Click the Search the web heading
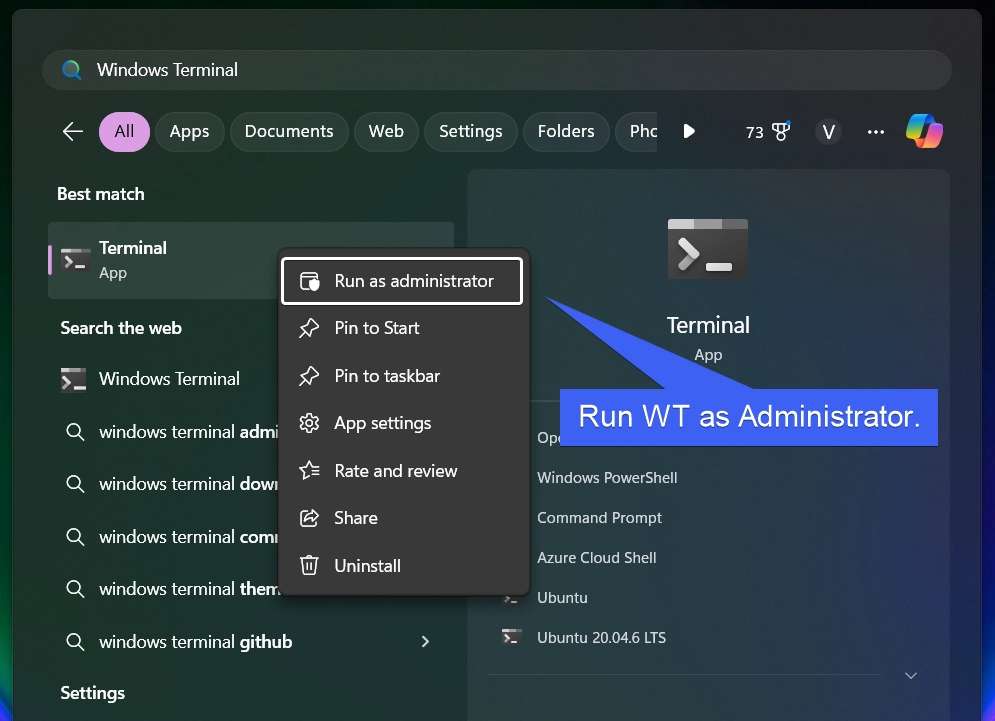The image size is (995, 721). (121, 328)
